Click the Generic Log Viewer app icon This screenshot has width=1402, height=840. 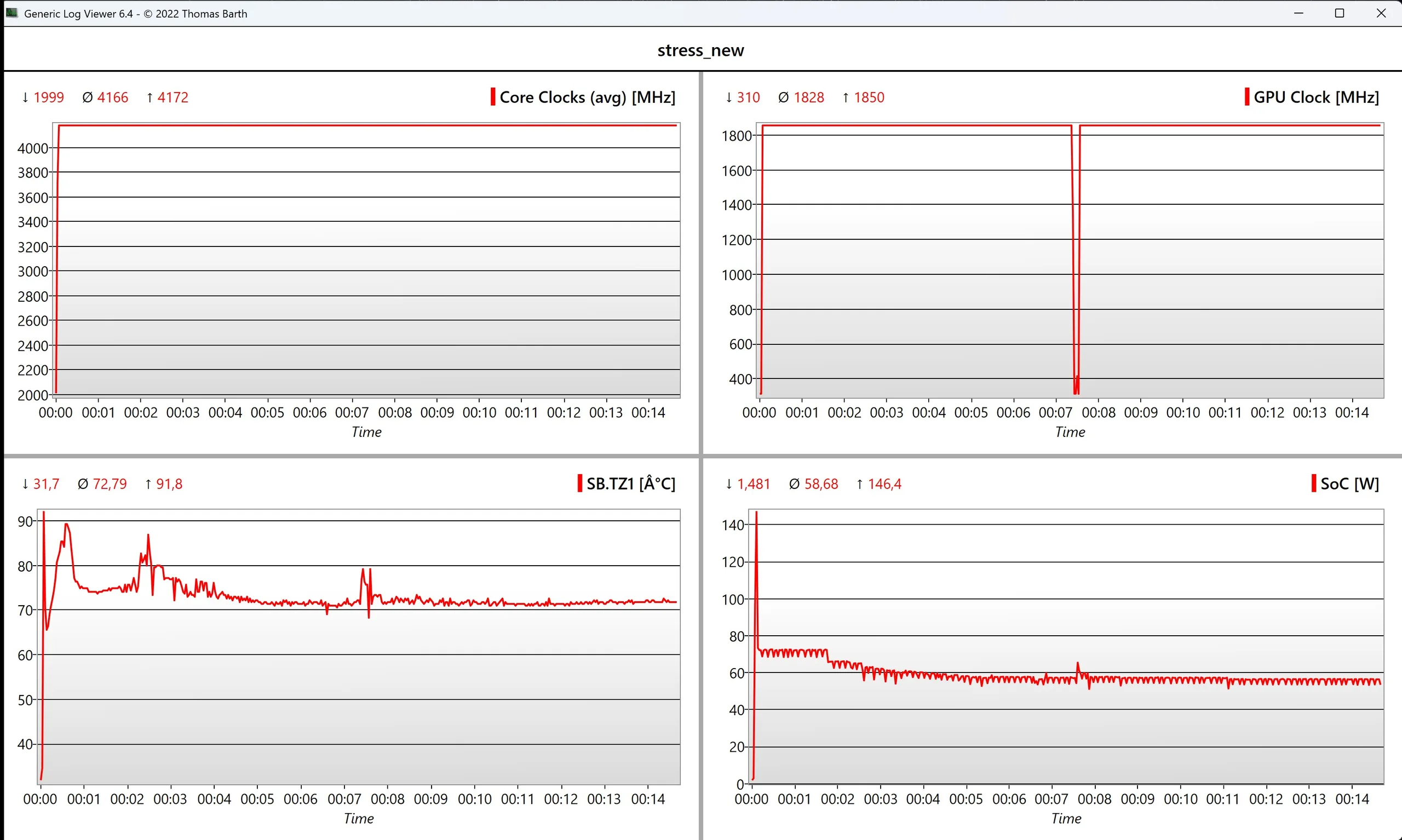(x=12, y=13)
